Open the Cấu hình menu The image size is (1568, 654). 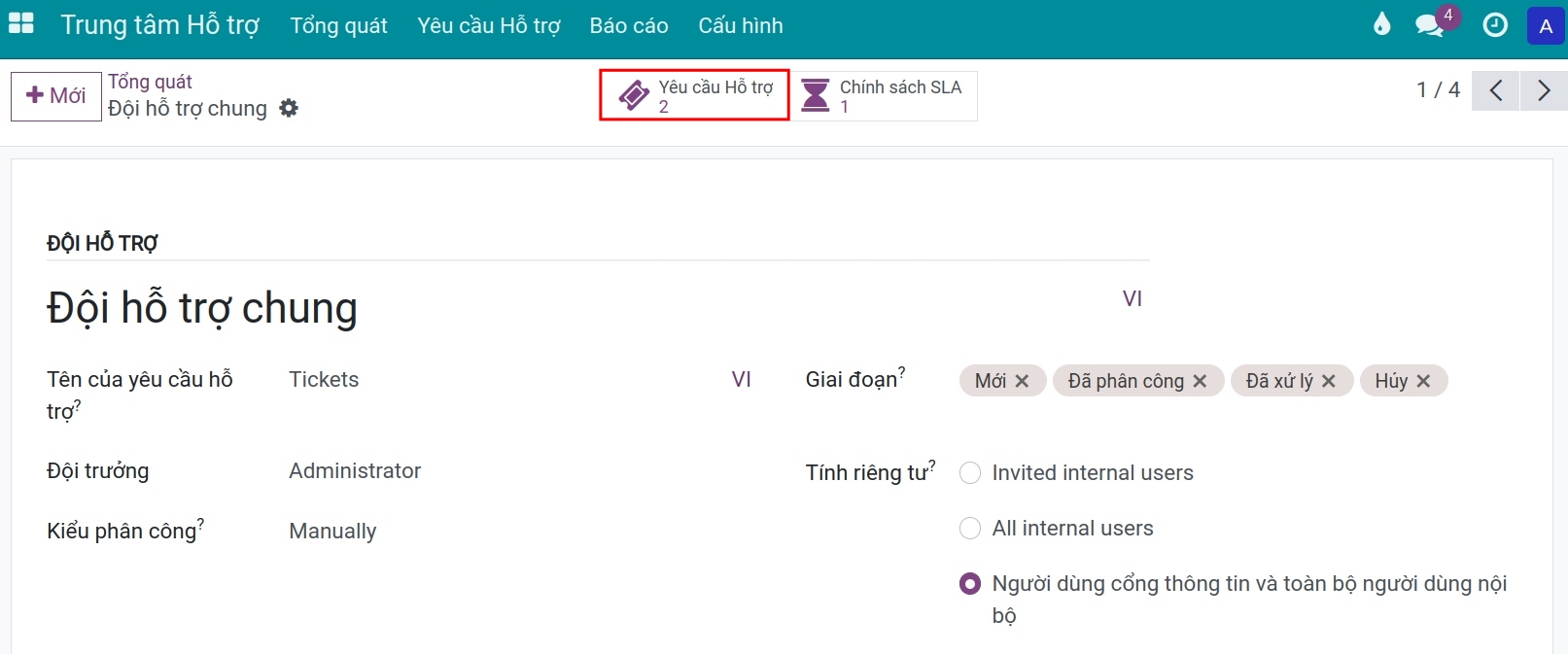coord(741,26)
